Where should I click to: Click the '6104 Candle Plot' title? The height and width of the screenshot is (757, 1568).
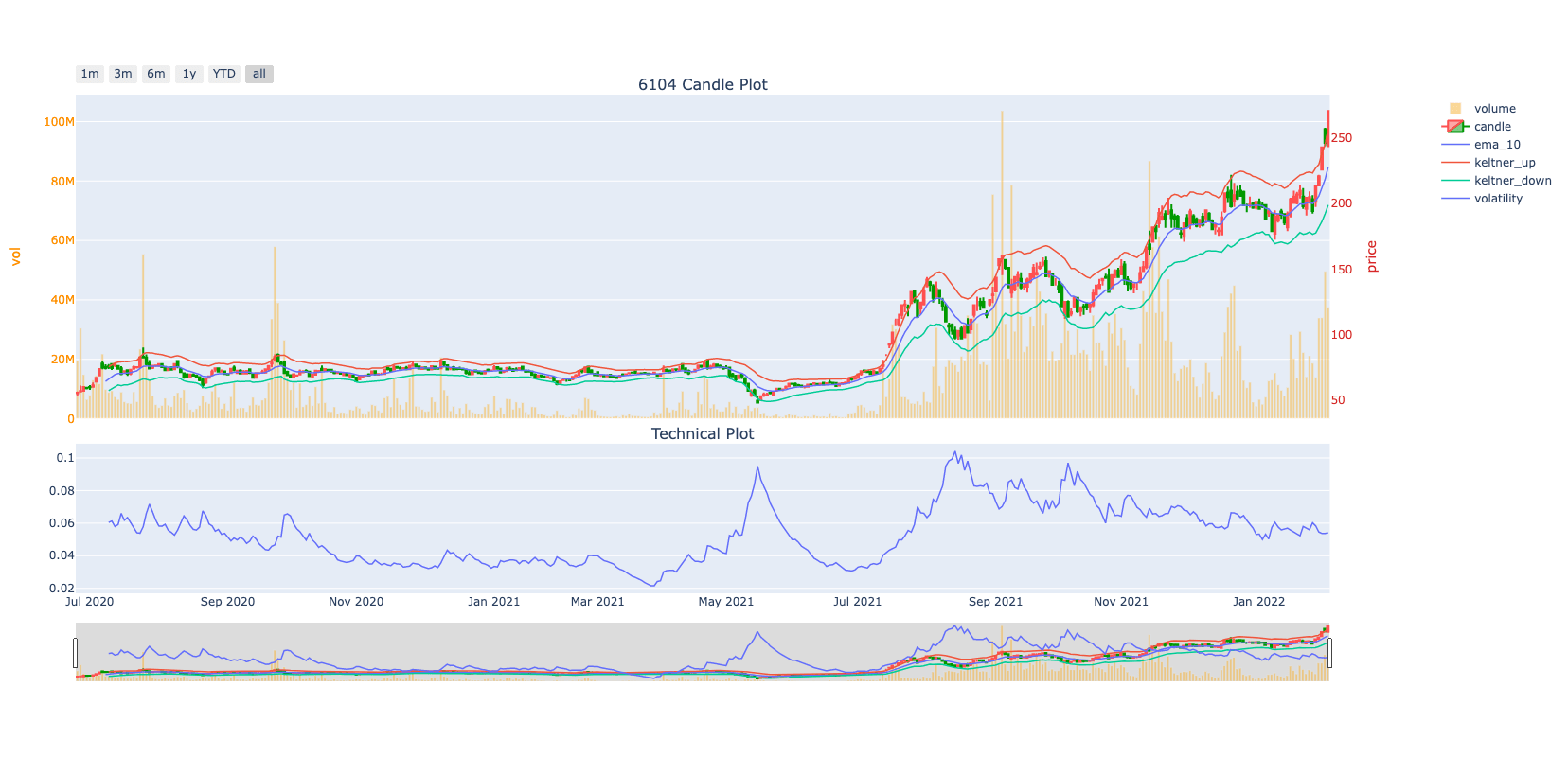coord(703,84)
